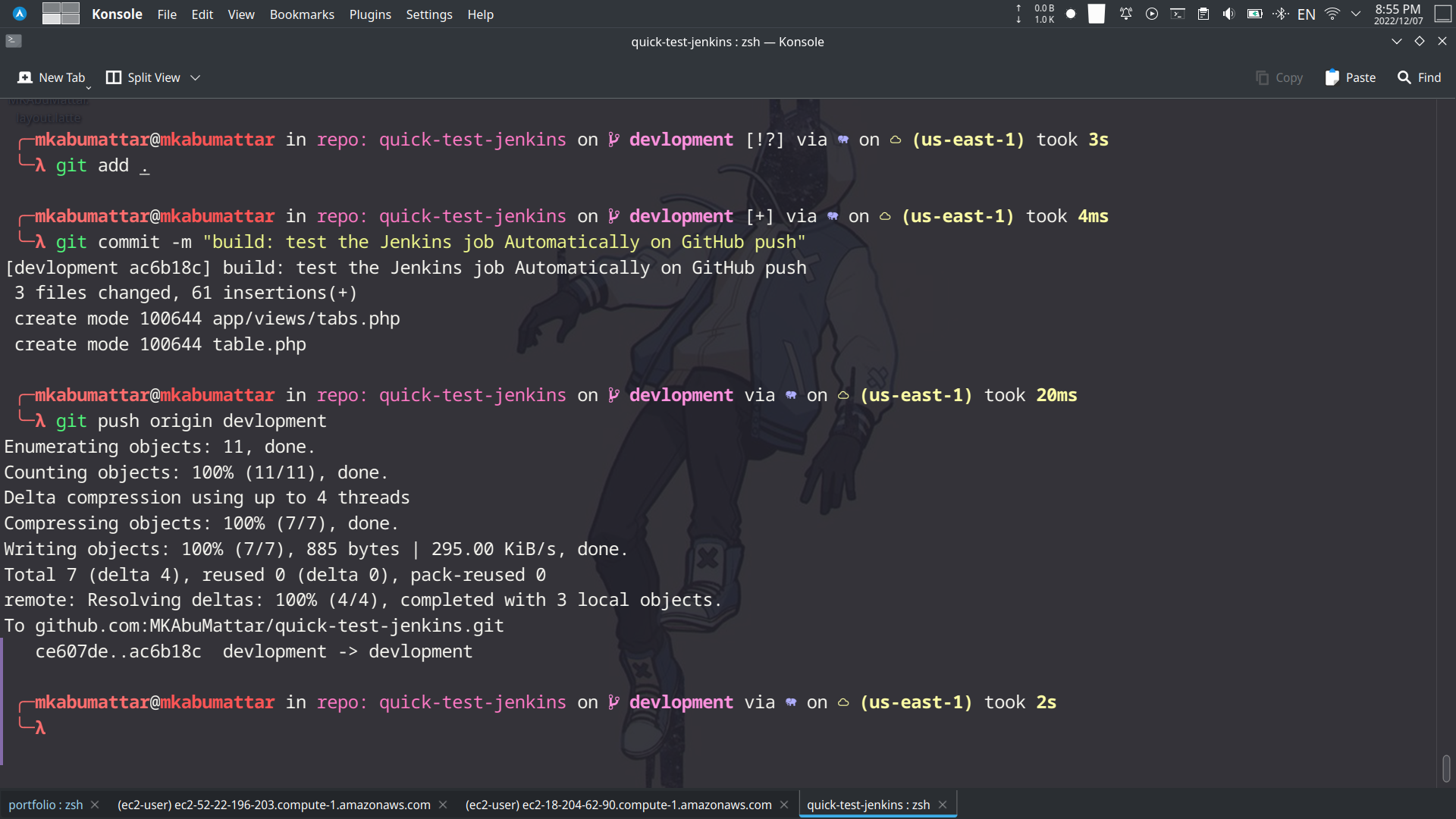This screenshot has width=1456, height=819.
Task: Switch keyboard layout via the EN indicator
Action: (x=1307, y=14)
